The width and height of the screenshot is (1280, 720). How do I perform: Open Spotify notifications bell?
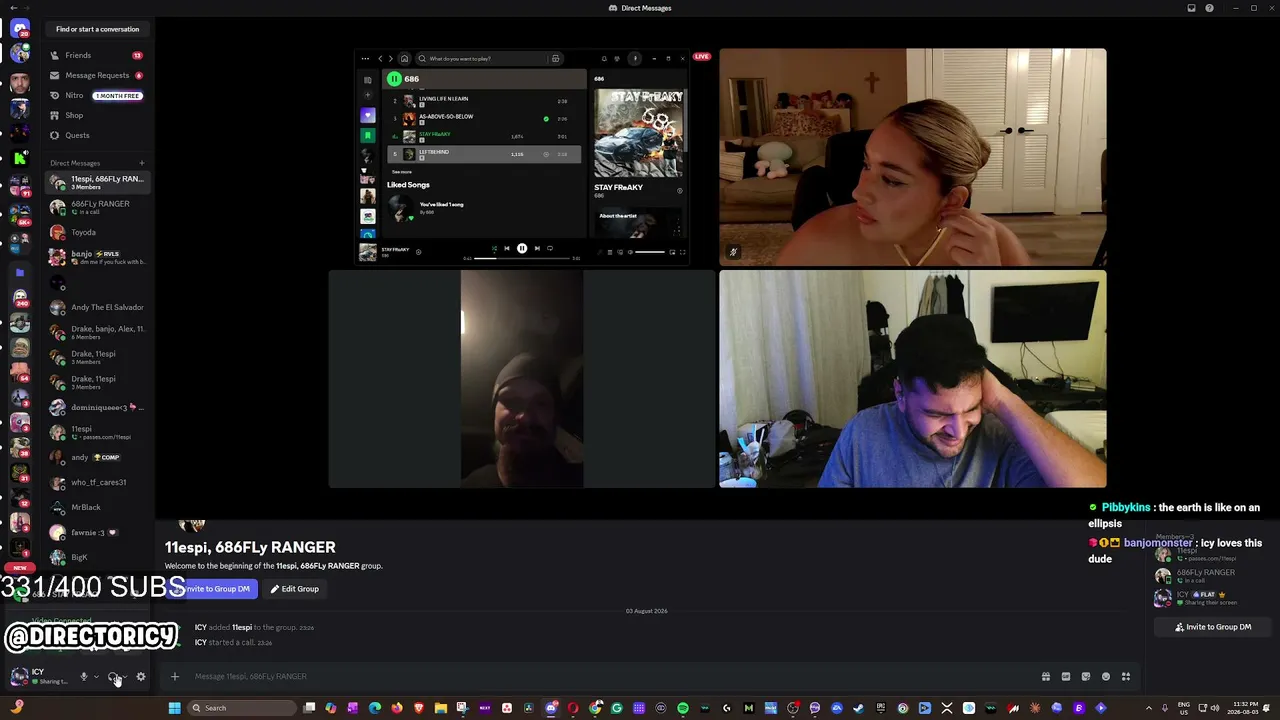point(604,59)
